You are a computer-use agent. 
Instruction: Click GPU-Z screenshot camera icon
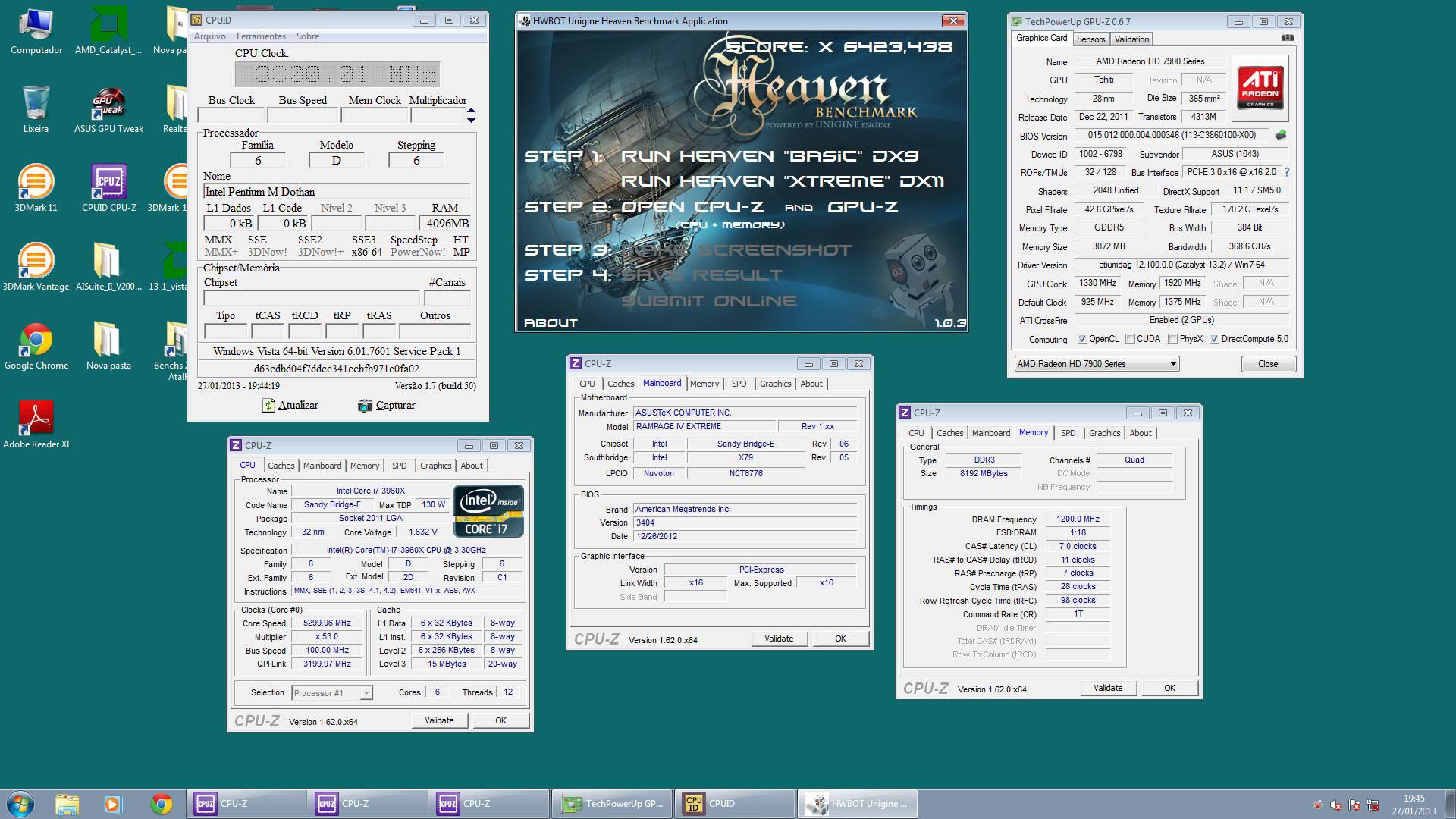pos(1288,38)
